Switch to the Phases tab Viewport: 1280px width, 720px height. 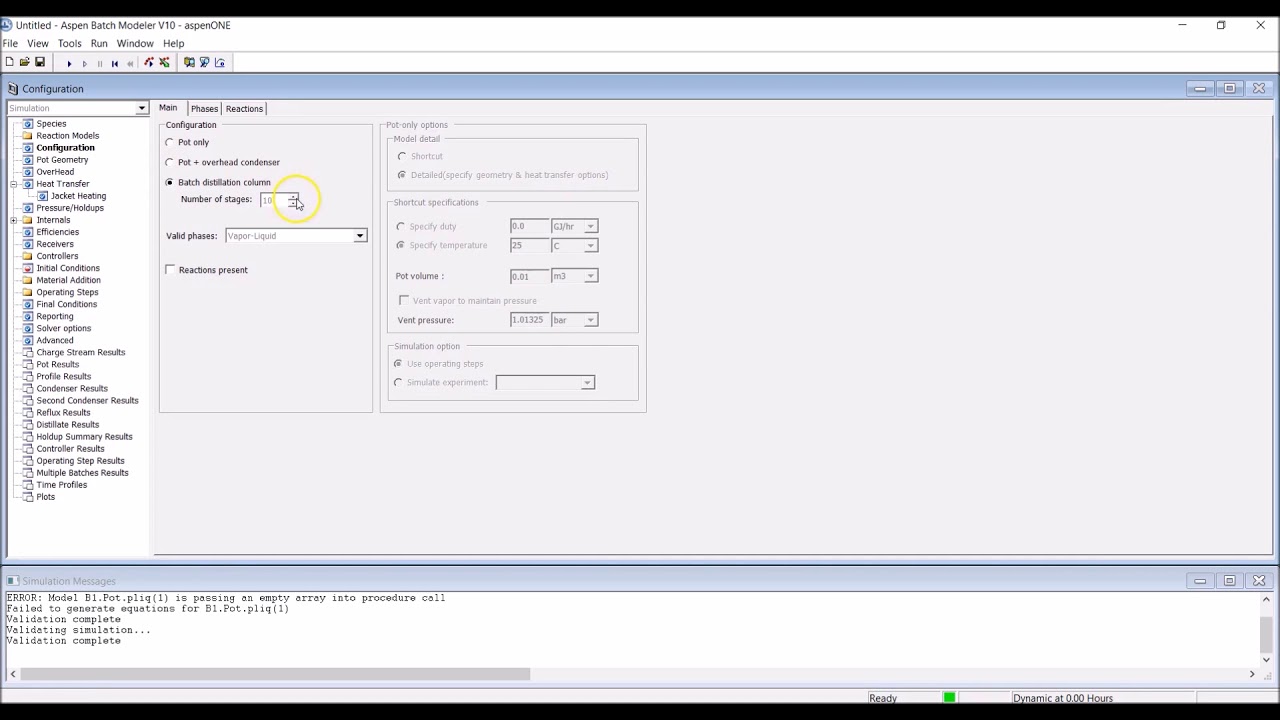[204, 108]
